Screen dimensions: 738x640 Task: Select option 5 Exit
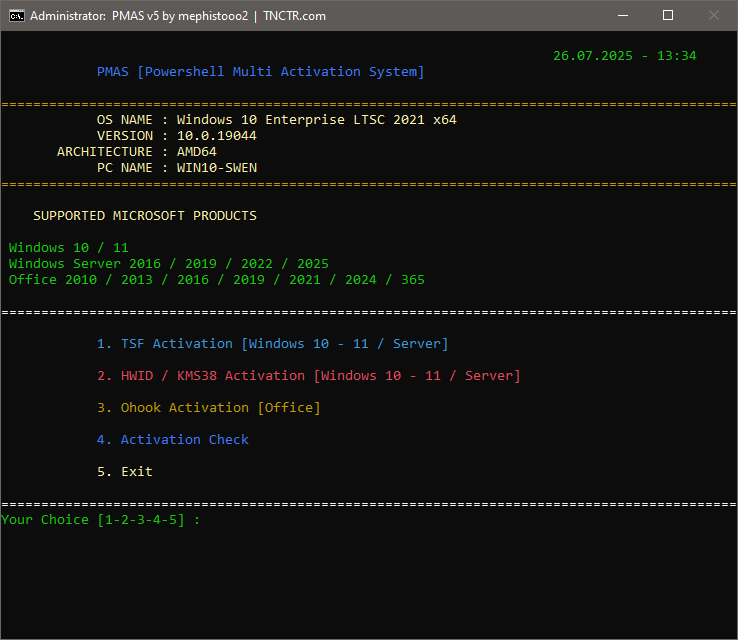[x=125, y=472]
